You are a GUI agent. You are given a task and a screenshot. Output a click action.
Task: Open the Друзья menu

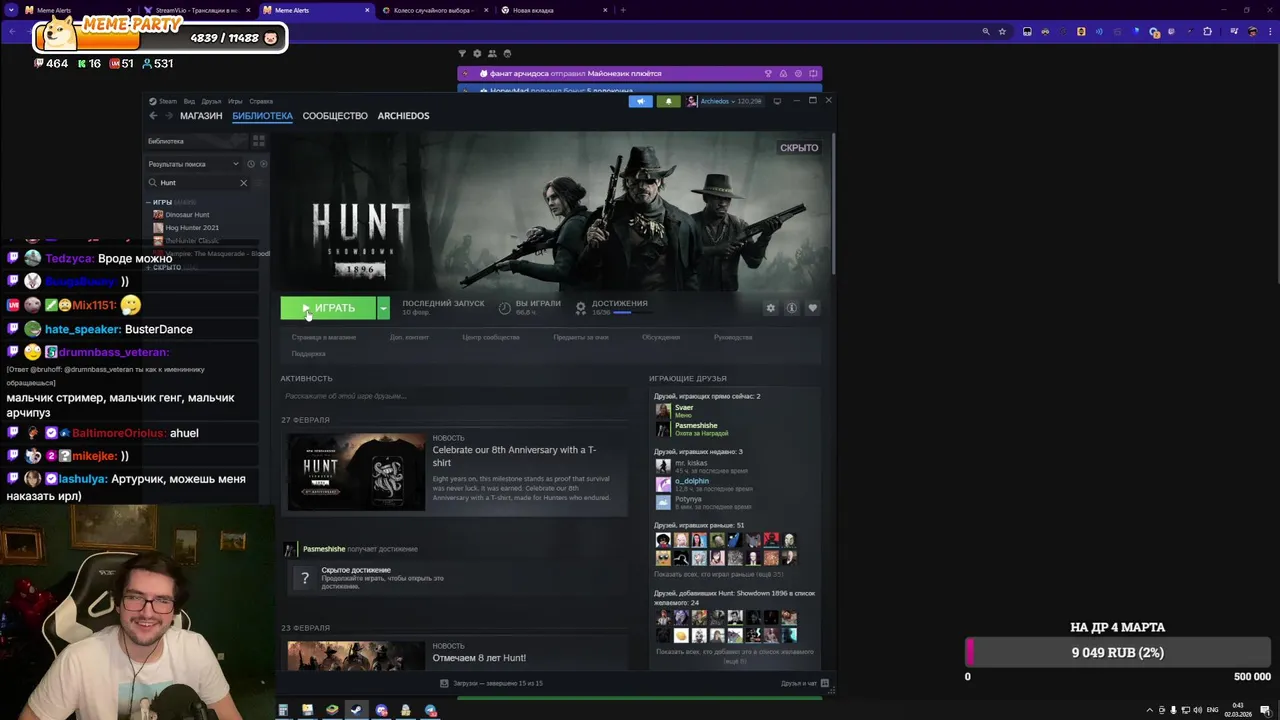pos(211,101)
